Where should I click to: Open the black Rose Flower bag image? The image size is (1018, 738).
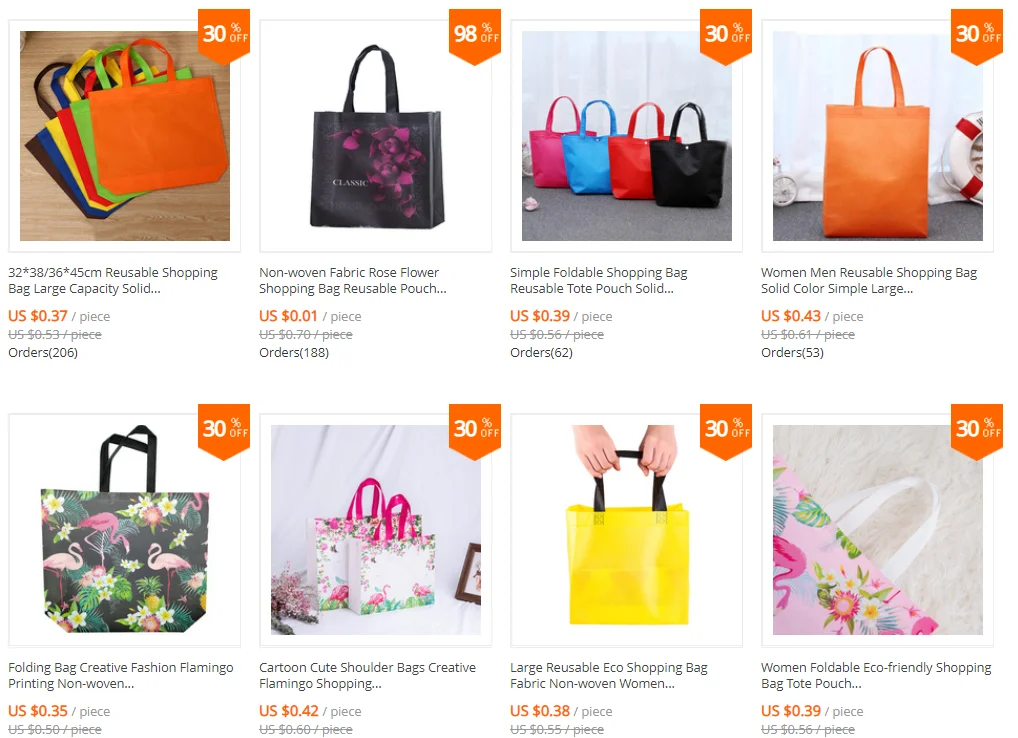[376, 136]
